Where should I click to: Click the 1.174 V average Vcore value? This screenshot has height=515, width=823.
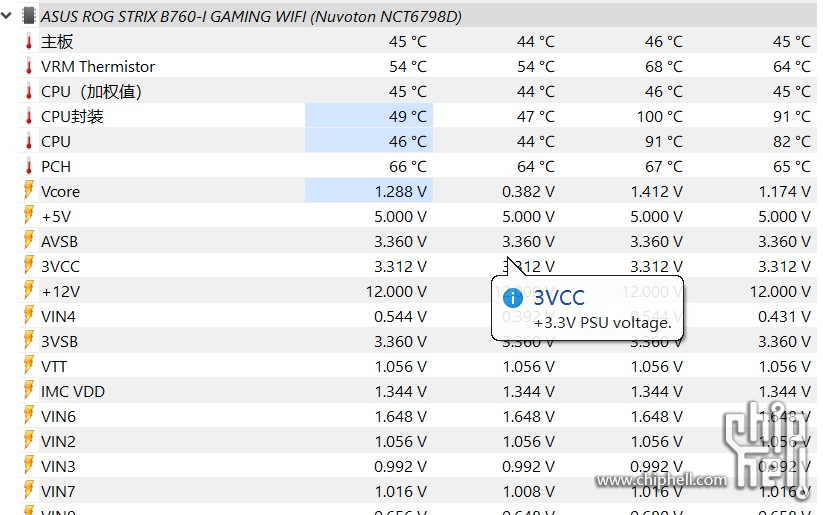pos(785,192)
